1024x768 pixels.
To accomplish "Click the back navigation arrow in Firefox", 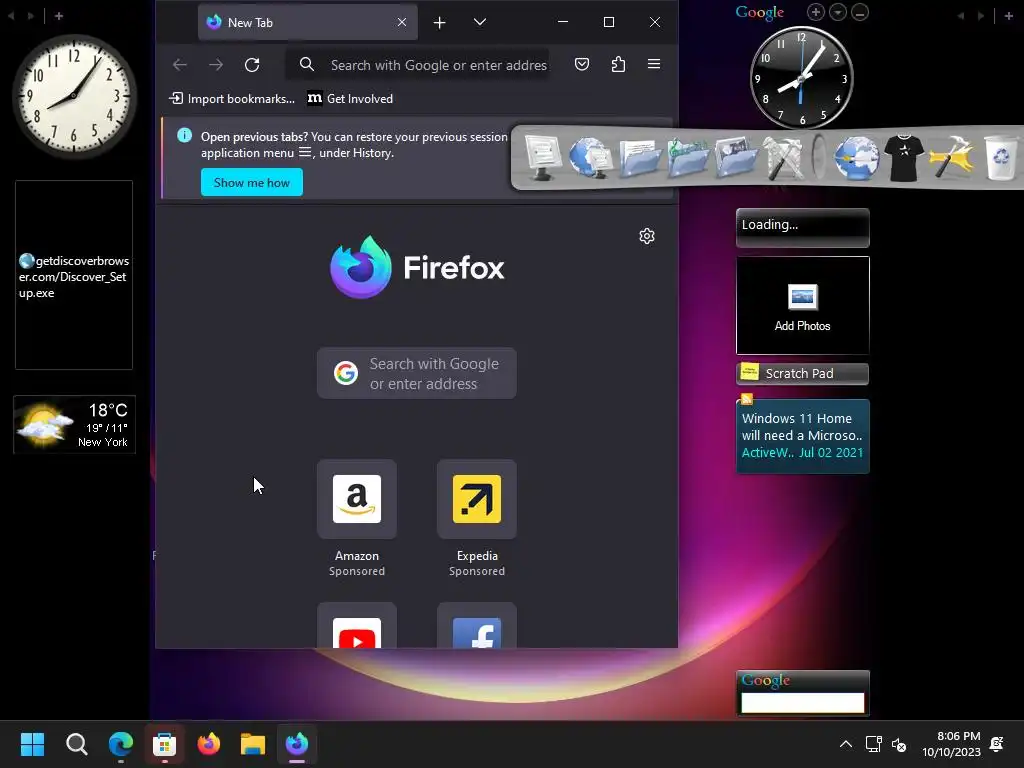I will [x=180, y=65].
